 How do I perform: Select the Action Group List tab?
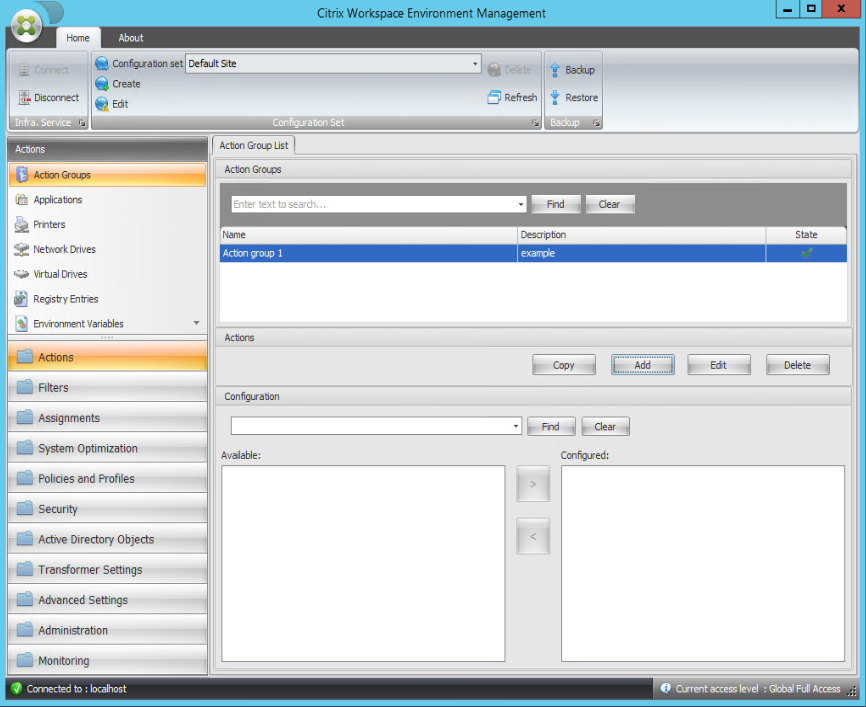253,146
